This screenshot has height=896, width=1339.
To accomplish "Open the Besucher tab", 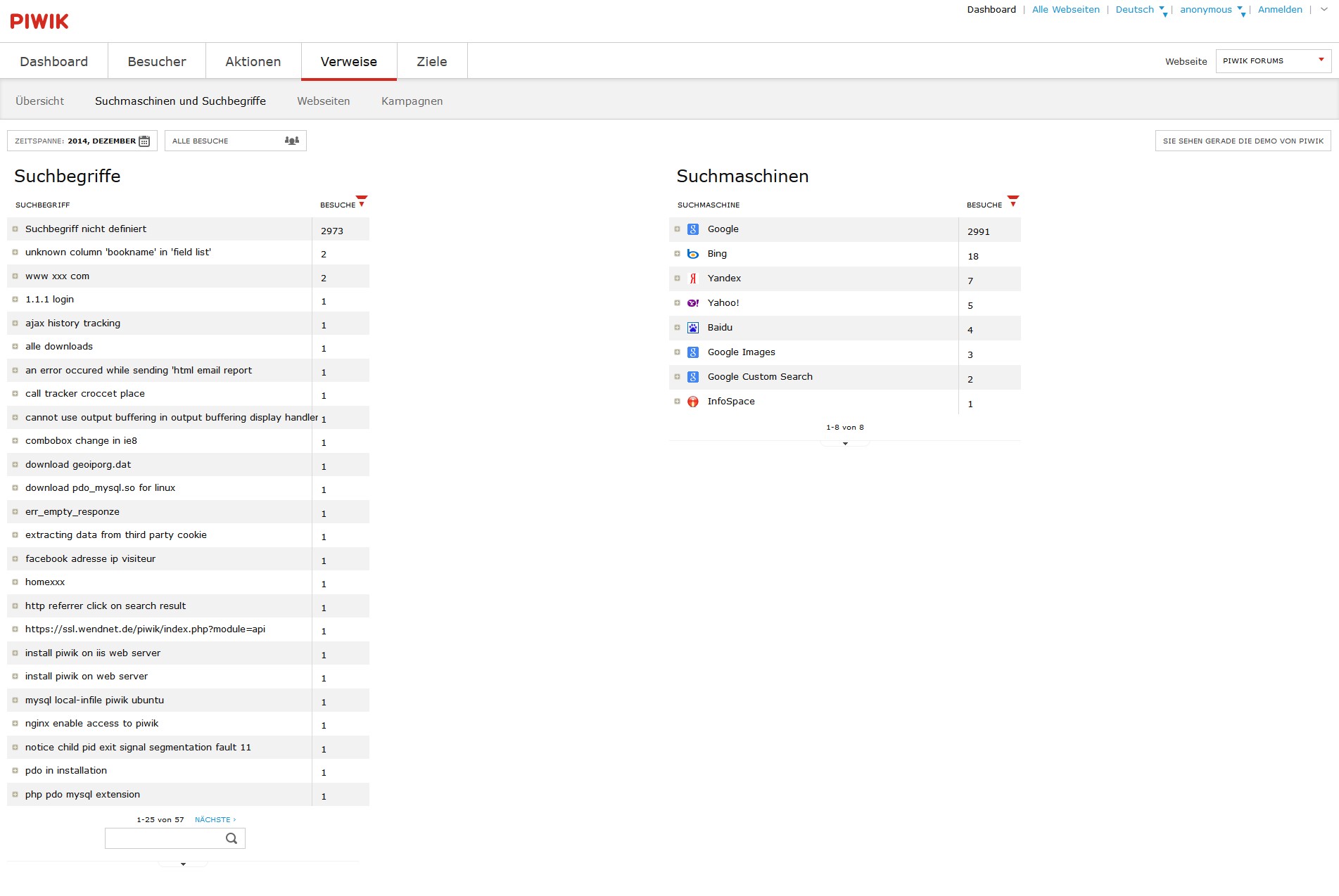I will 157,62.
